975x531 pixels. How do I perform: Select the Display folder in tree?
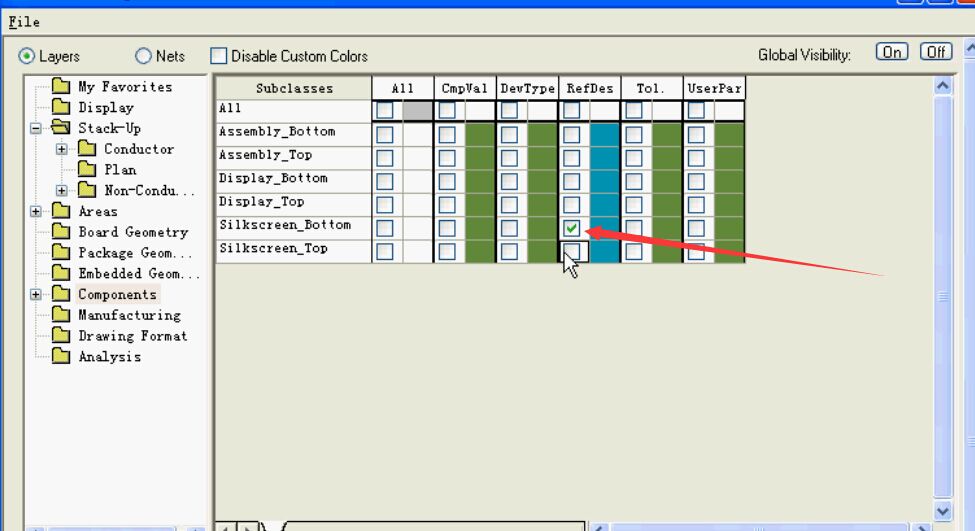pyautogui.click(x=106, y=108)
